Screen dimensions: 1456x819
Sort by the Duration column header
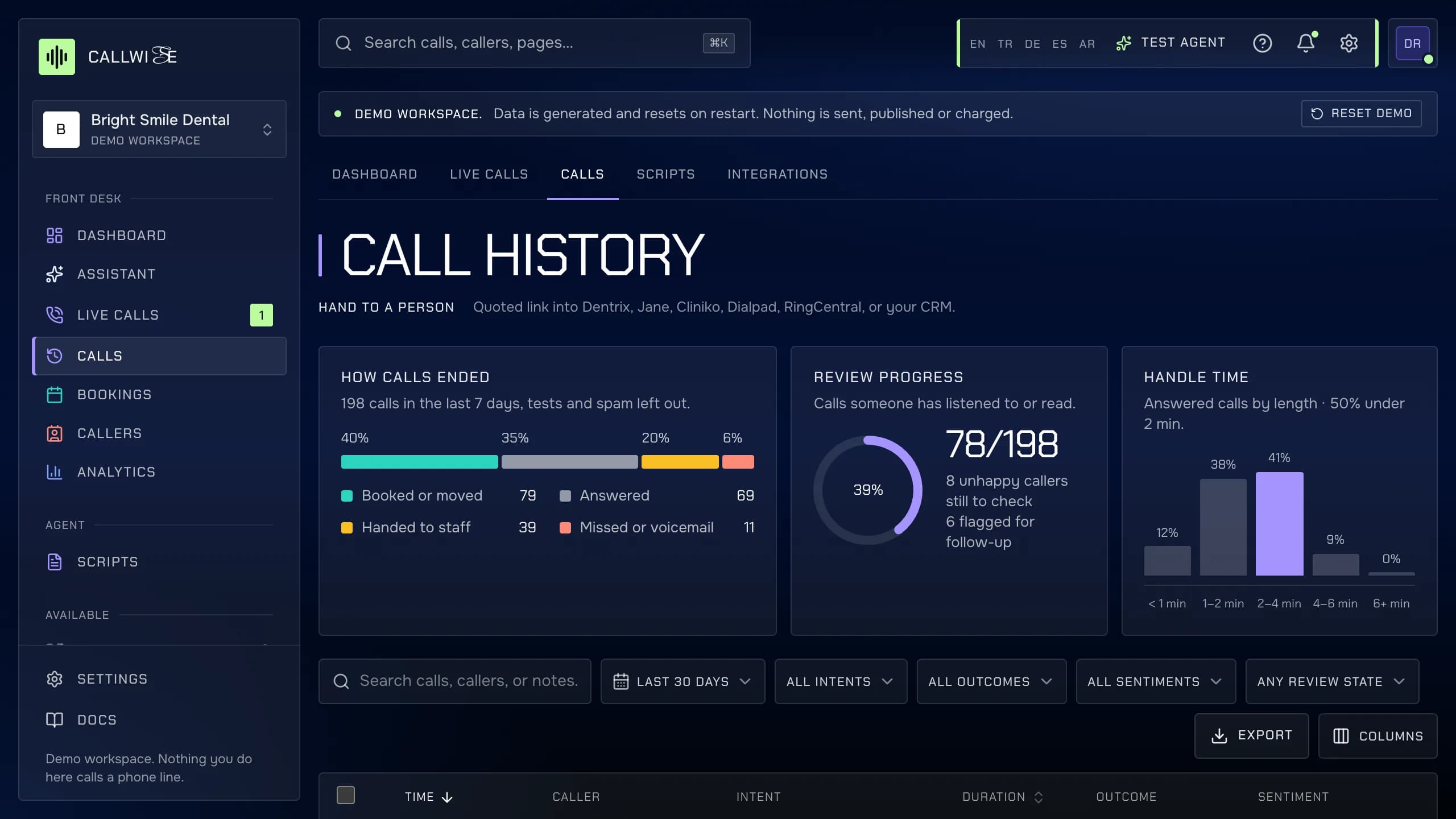(x=1003, y=797)
